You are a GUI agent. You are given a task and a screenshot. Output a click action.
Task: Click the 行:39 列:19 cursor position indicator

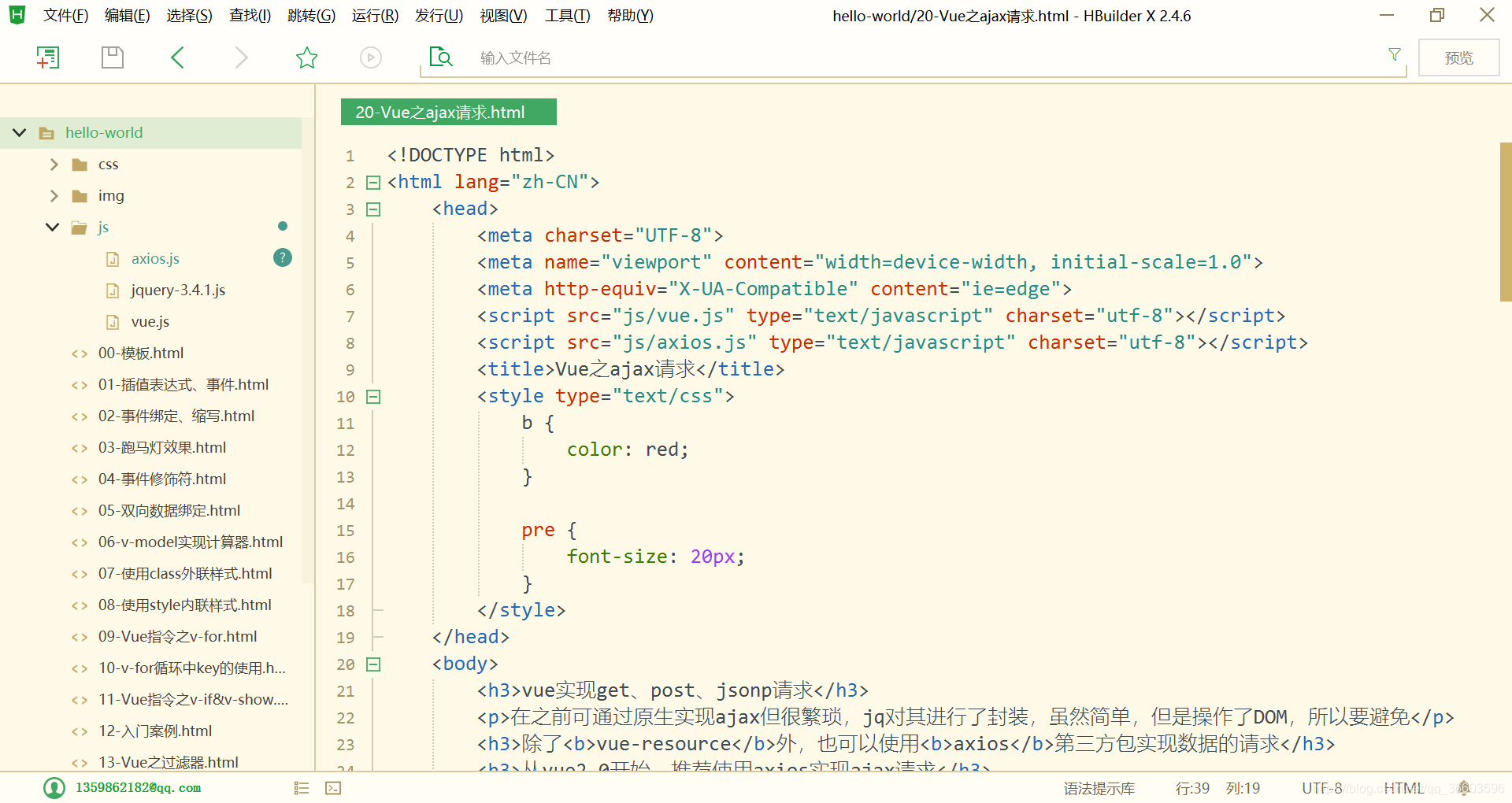coord(1217,788)
